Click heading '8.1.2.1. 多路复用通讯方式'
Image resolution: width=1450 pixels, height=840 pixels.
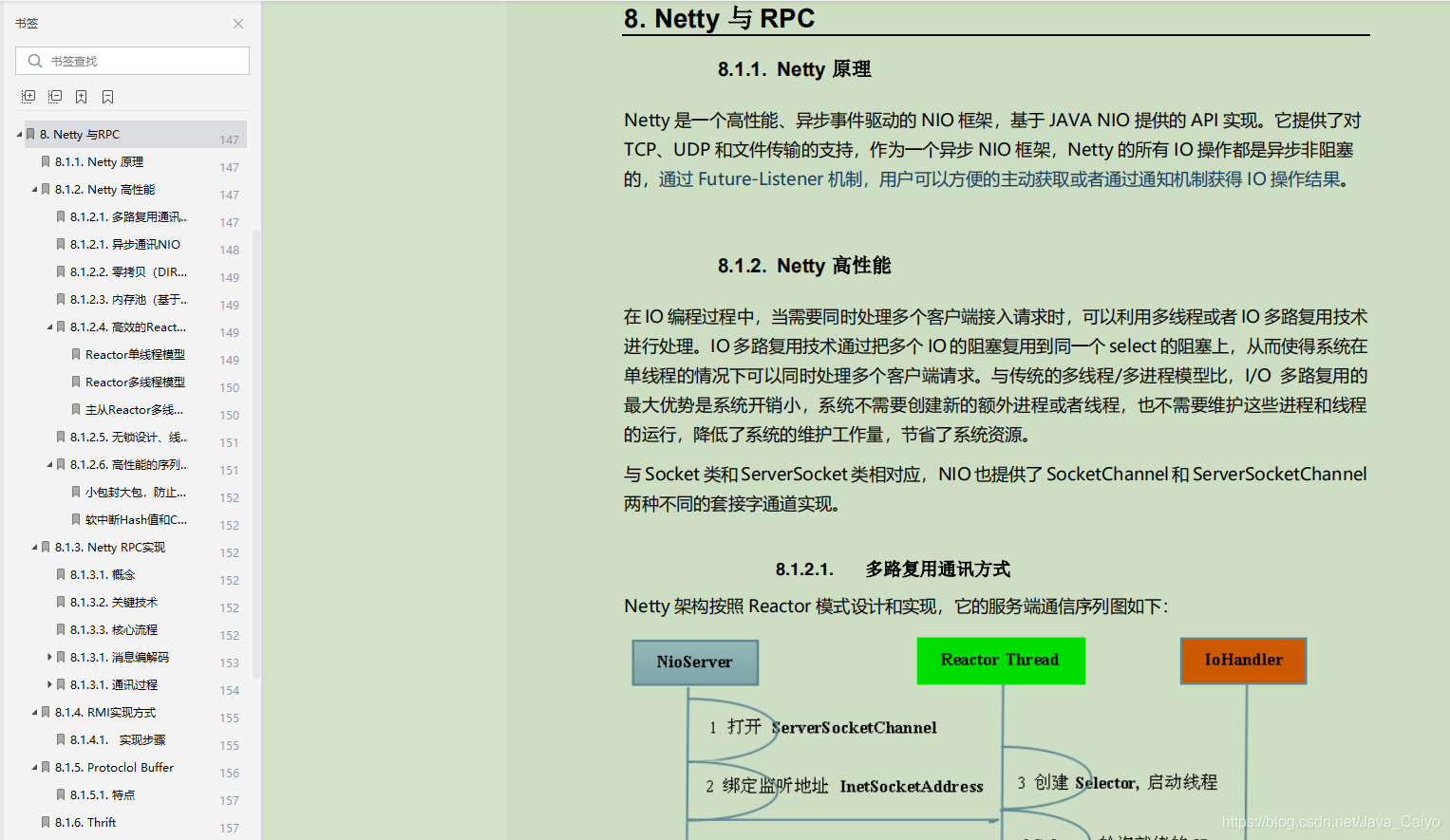click(893, 569)
